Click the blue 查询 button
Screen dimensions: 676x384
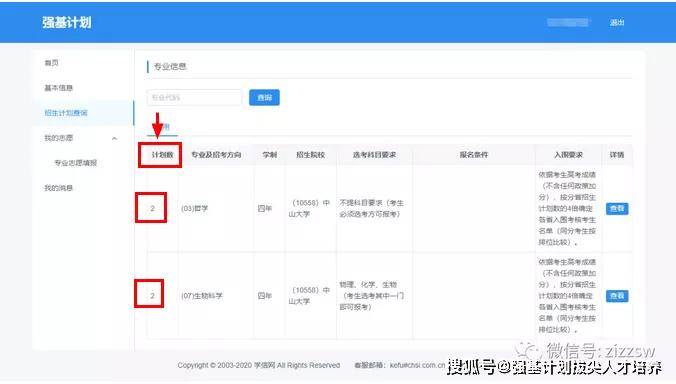coord(264,98)
